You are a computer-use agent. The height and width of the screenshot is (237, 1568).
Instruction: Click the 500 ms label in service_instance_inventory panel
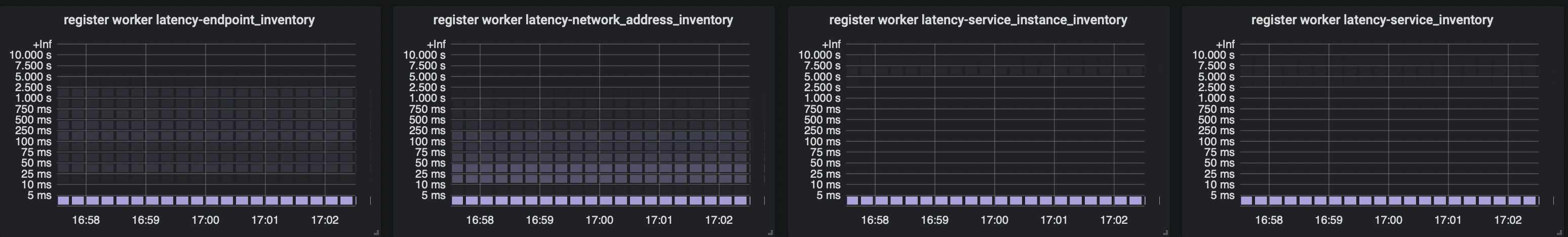point(822,120)
